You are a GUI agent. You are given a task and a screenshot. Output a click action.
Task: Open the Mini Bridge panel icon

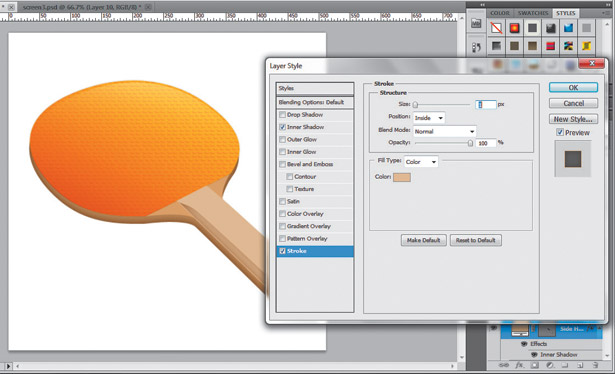(x=476, y=23)
